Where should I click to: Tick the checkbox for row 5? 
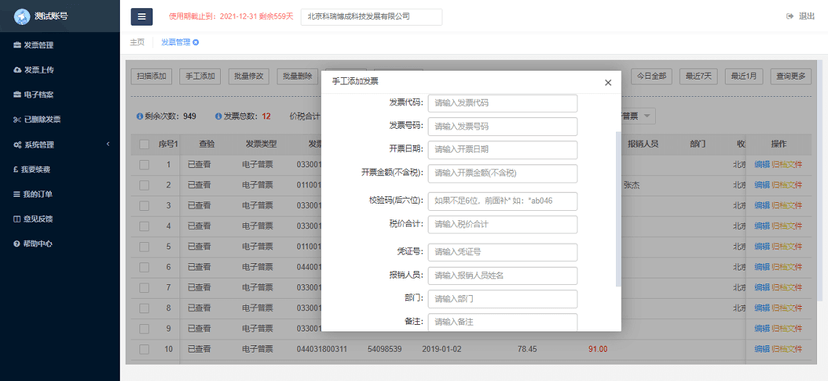click(x=144, y=246)
